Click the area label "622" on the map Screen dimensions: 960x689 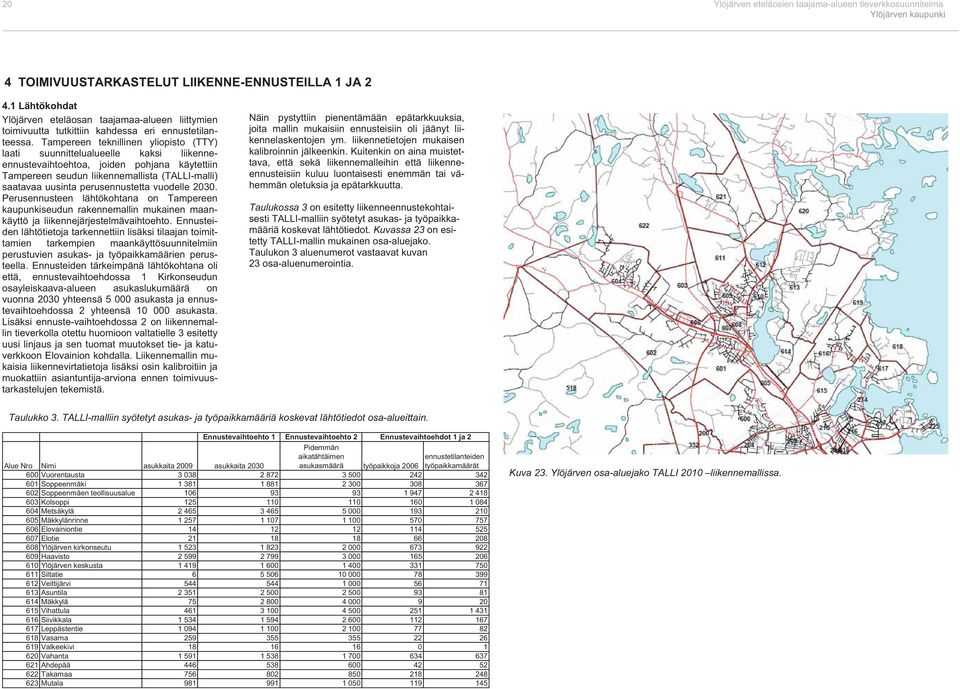coord(644,226)
